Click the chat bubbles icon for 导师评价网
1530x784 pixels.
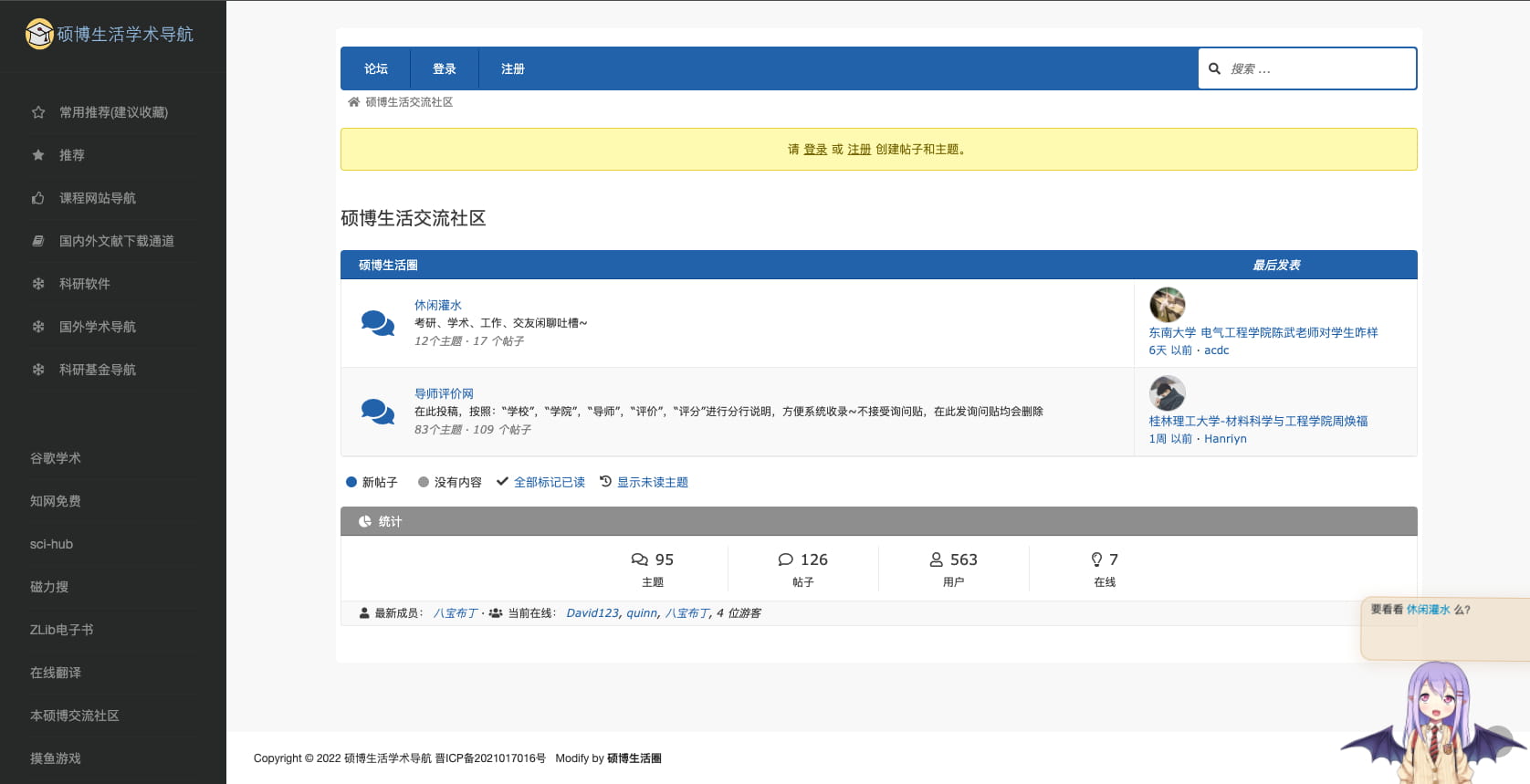(x=378, y=412)
